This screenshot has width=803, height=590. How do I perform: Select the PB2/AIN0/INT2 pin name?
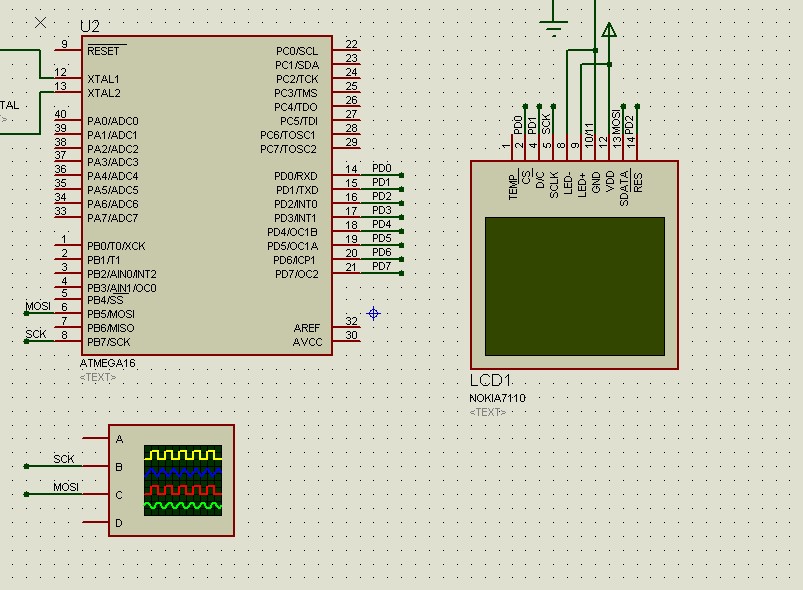tap(122, 274)
